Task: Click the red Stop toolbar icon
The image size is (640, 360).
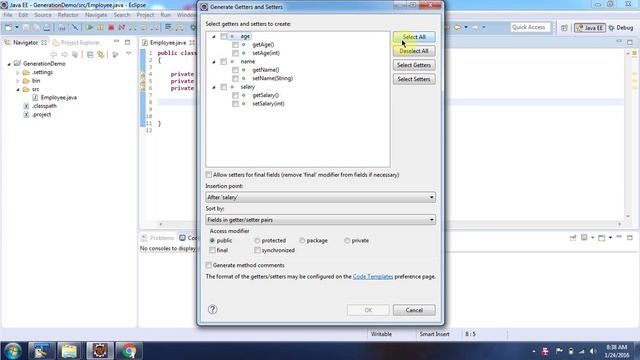Action: click(x=111, y=27)
